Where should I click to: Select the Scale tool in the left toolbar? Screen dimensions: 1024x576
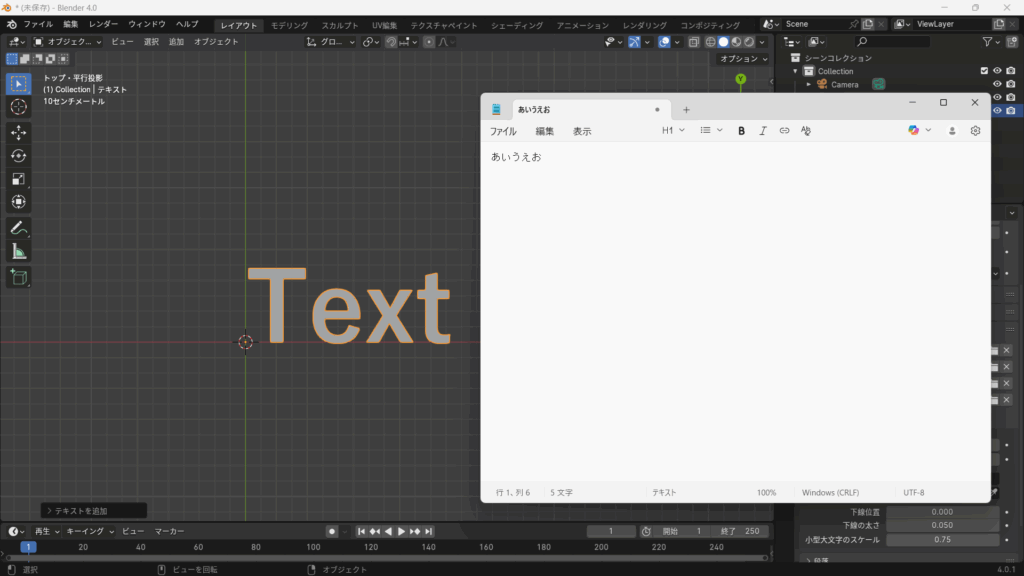tap(18, 179)
